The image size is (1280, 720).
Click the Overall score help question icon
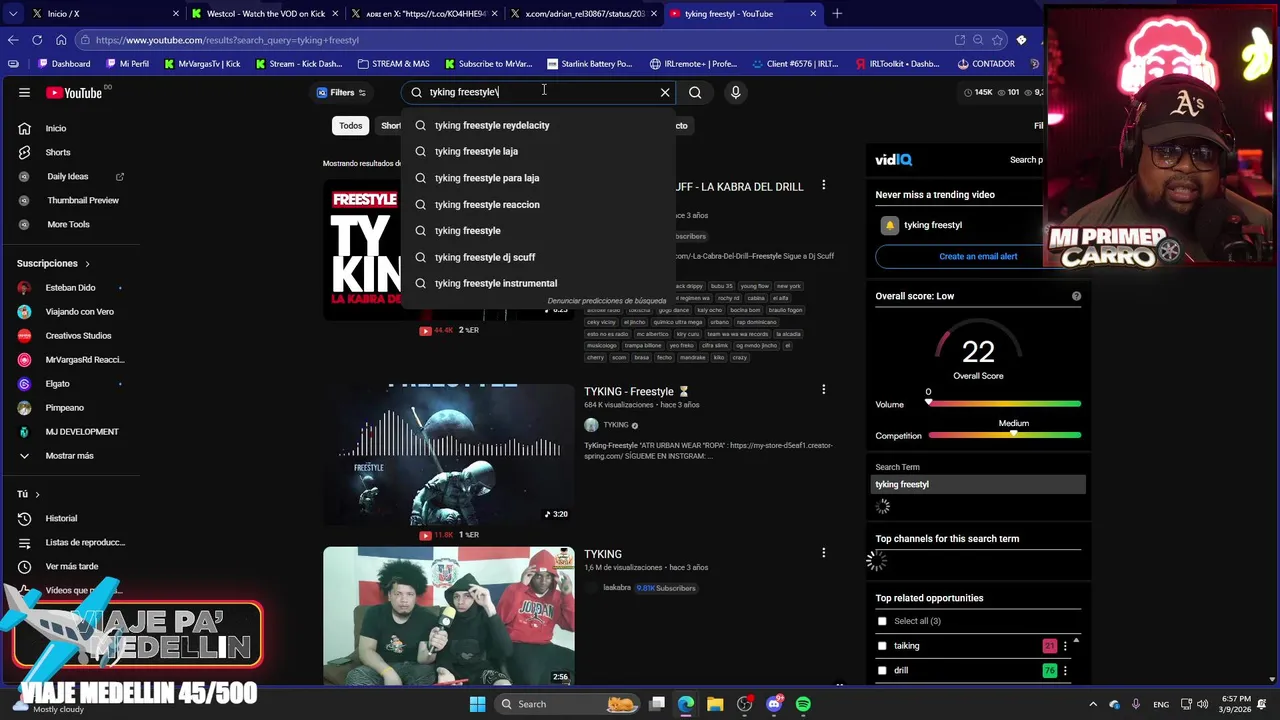click(1076, 296)
